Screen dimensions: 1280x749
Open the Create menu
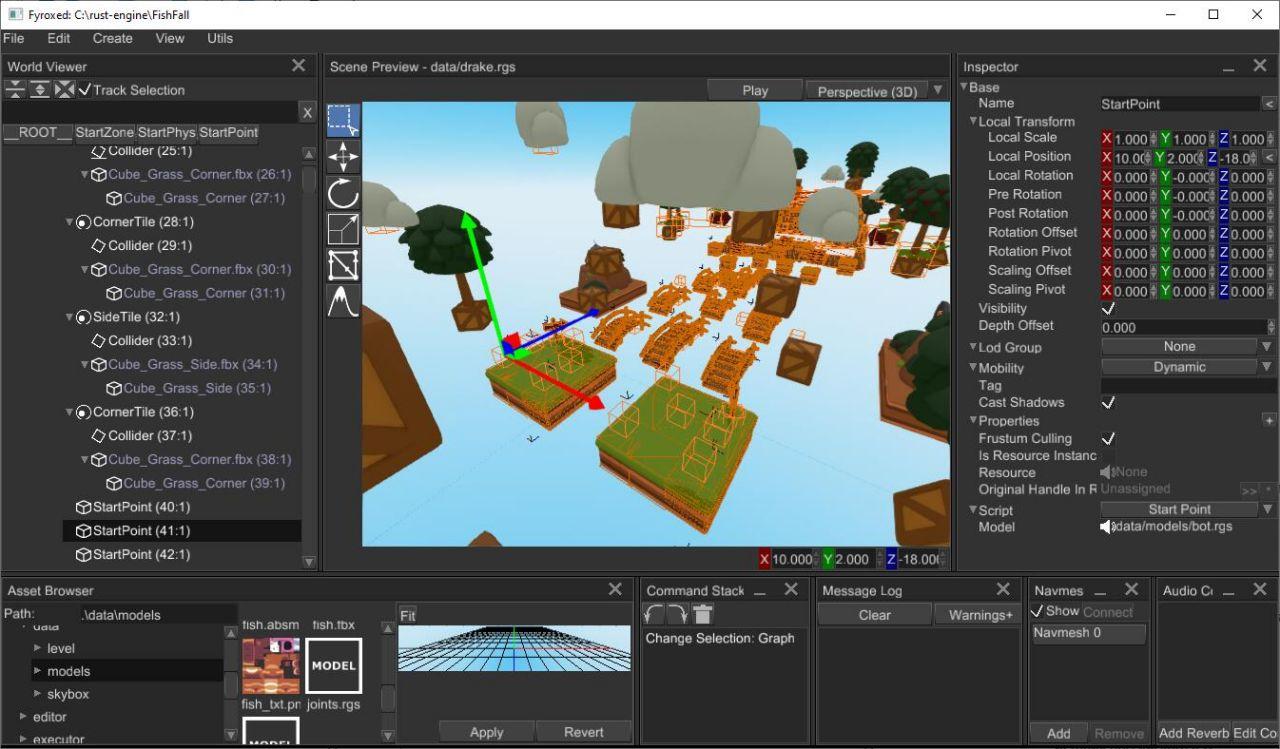coord(112,38)
